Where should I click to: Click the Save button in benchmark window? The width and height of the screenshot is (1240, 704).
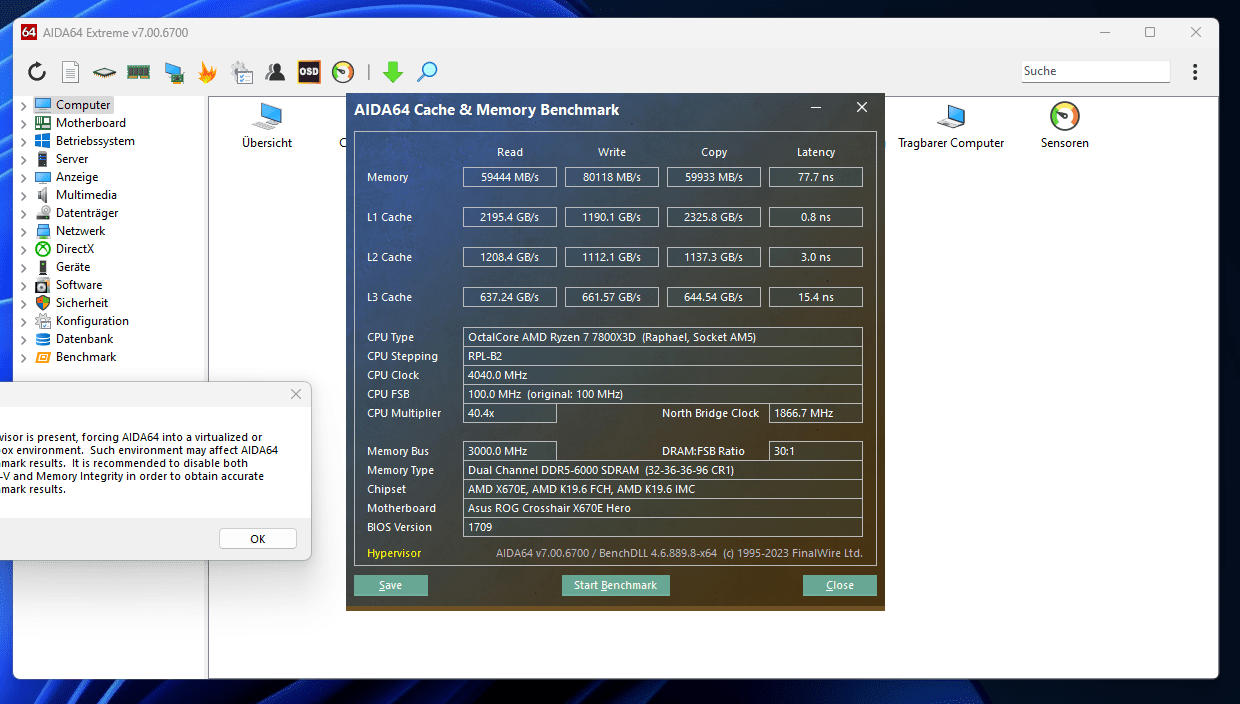[x=391, y=585]
